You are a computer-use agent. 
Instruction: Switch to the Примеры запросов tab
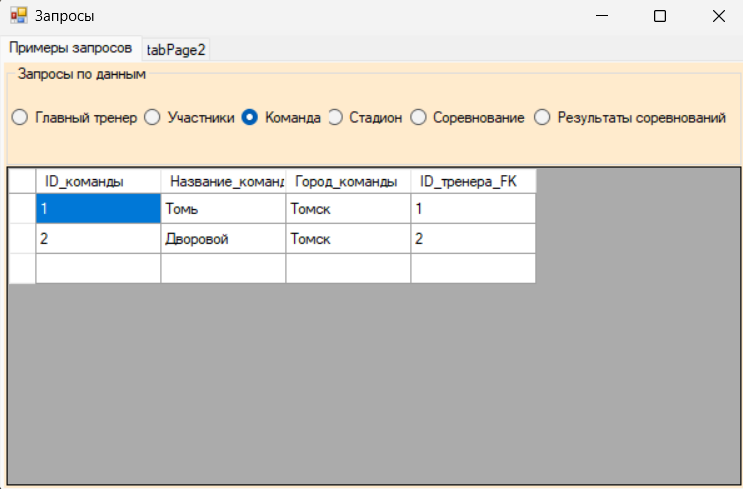71,48
